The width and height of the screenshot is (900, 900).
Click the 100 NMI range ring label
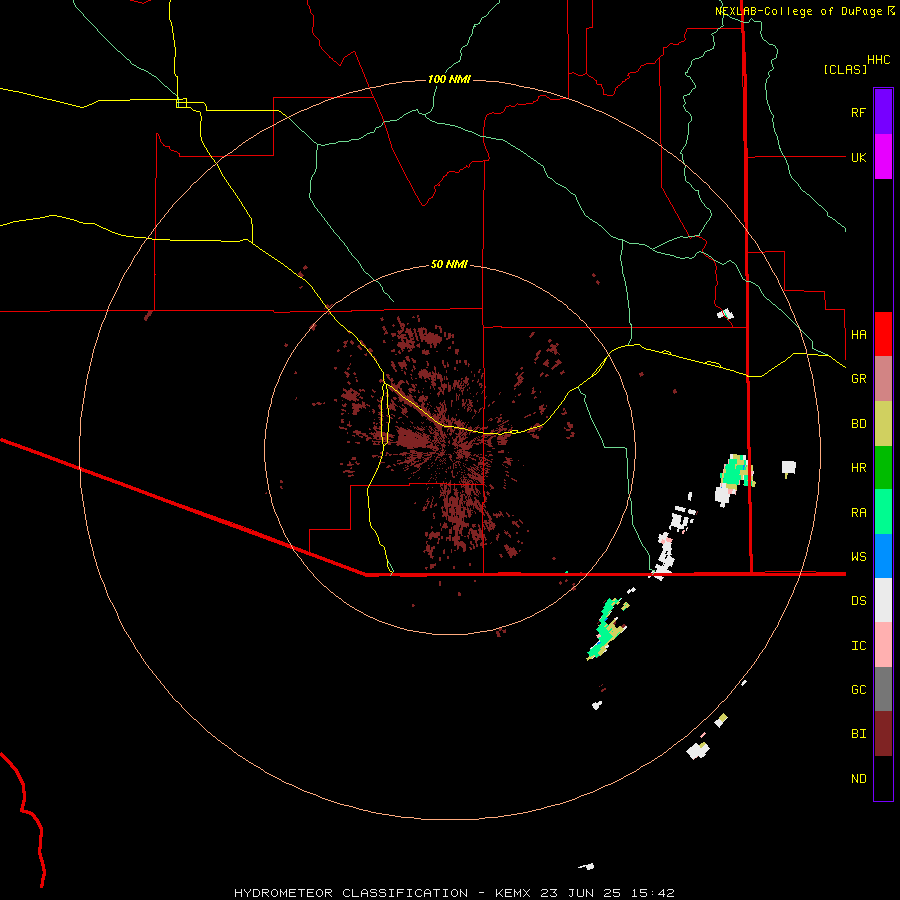coord(449,79)
